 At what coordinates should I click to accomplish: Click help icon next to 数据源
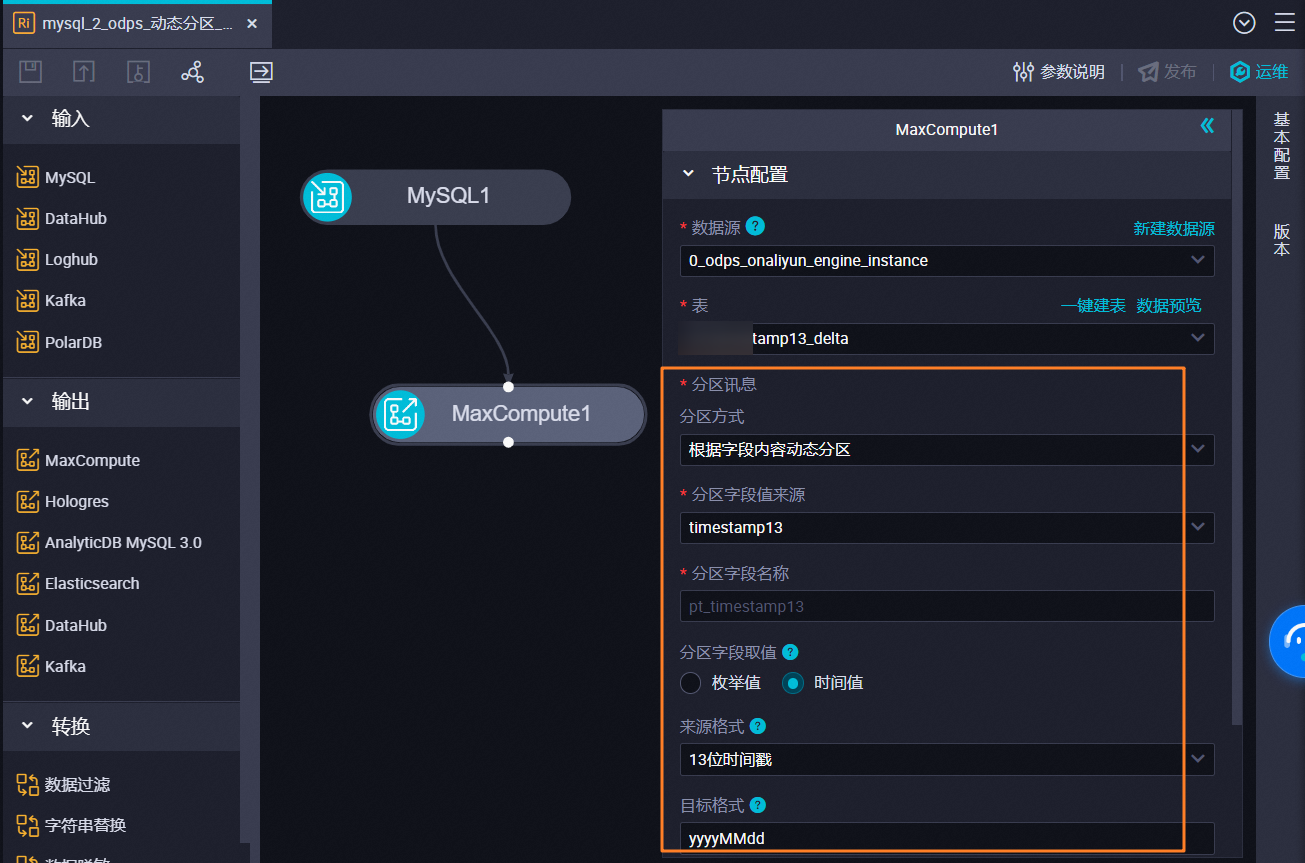tap(756, 226)
